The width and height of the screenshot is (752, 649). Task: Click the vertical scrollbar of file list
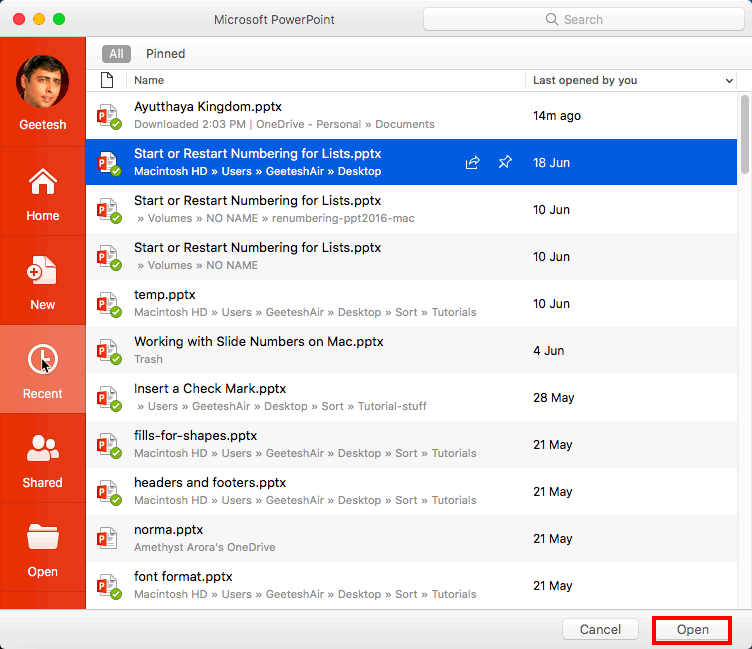pyautogui.click(x=744, y=135)
